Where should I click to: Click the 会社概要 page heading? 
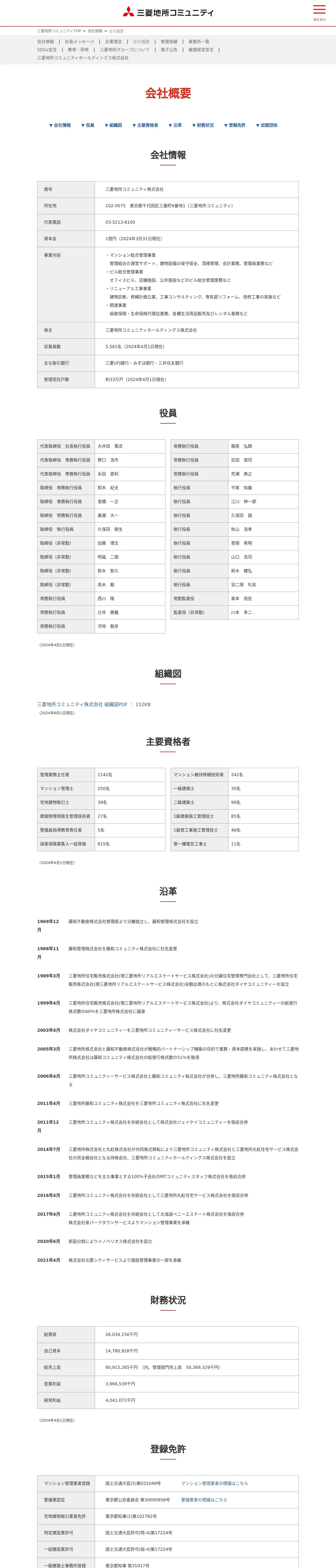tap(168, 93)
